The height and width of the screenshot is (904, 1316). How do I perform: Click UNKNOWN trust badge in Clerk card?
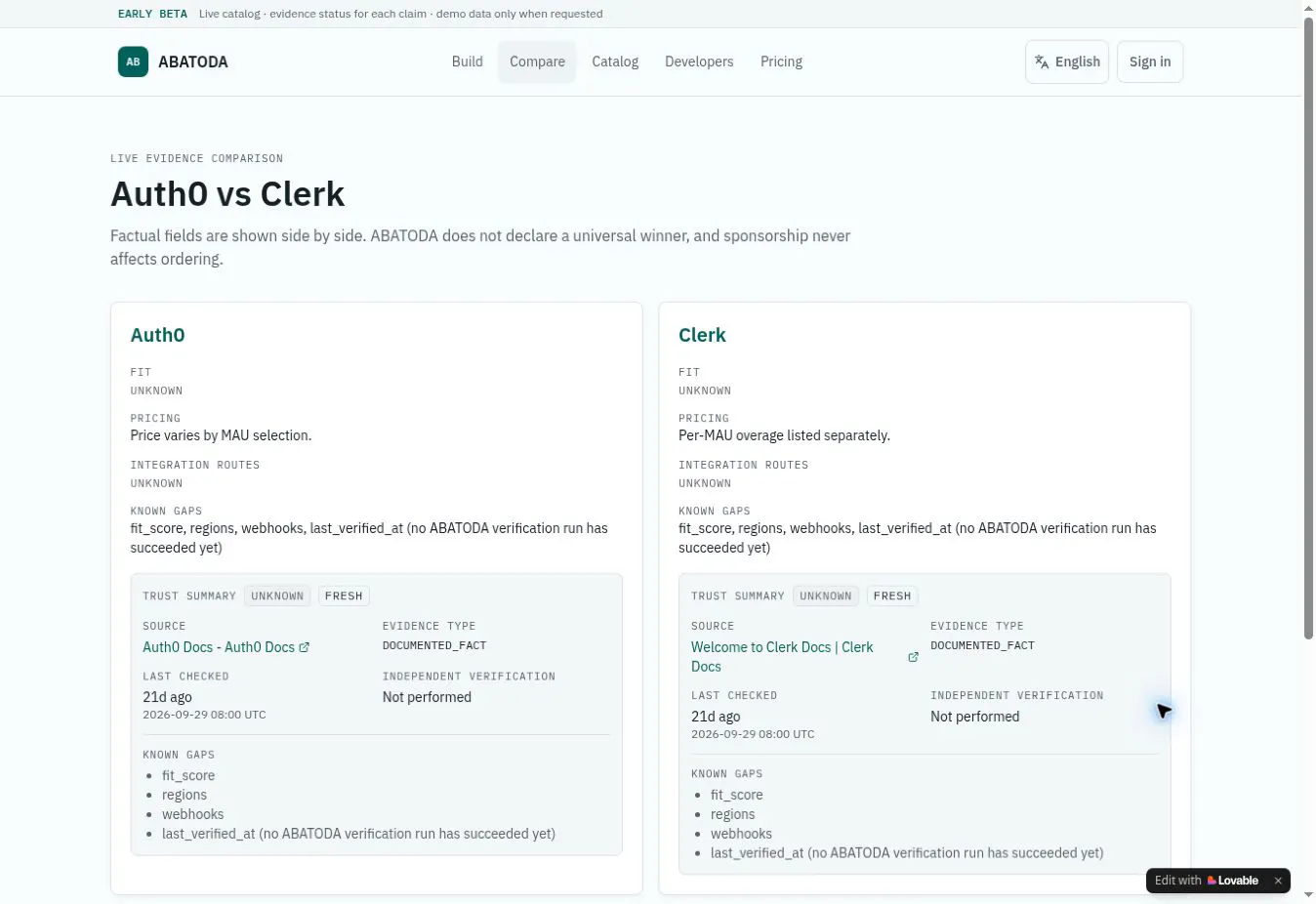click(826, 596)
